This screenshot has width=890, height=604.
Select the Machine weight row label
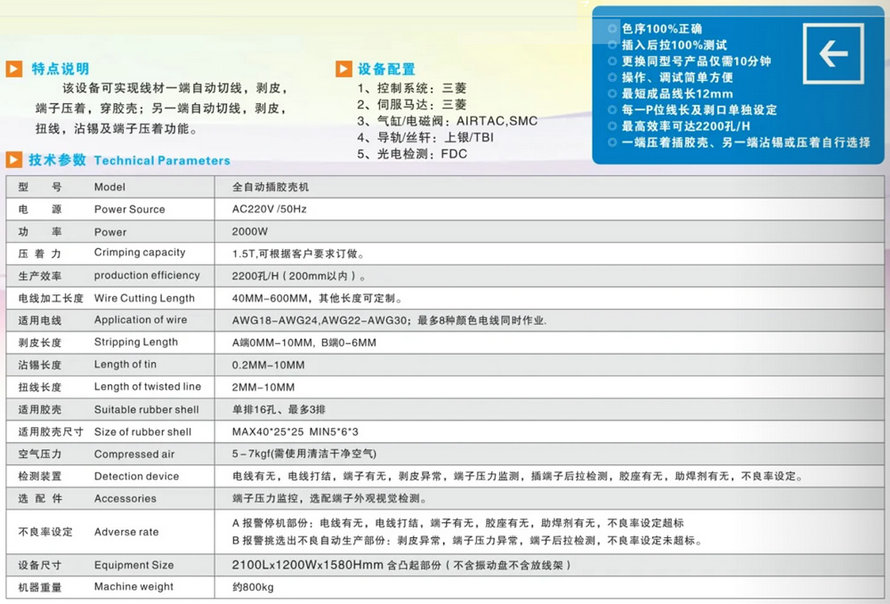(x=133, y=587)
